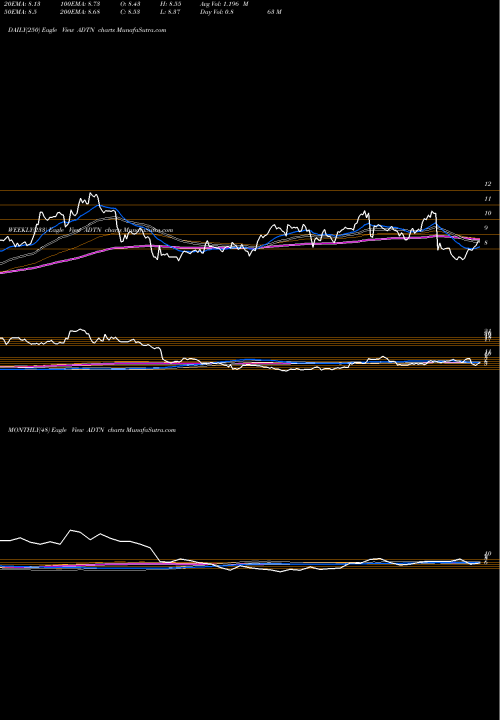Click the 10 price axis label on daily chart
The width and height of the screenshot is (500, 720).
click(x=488, y=213)
